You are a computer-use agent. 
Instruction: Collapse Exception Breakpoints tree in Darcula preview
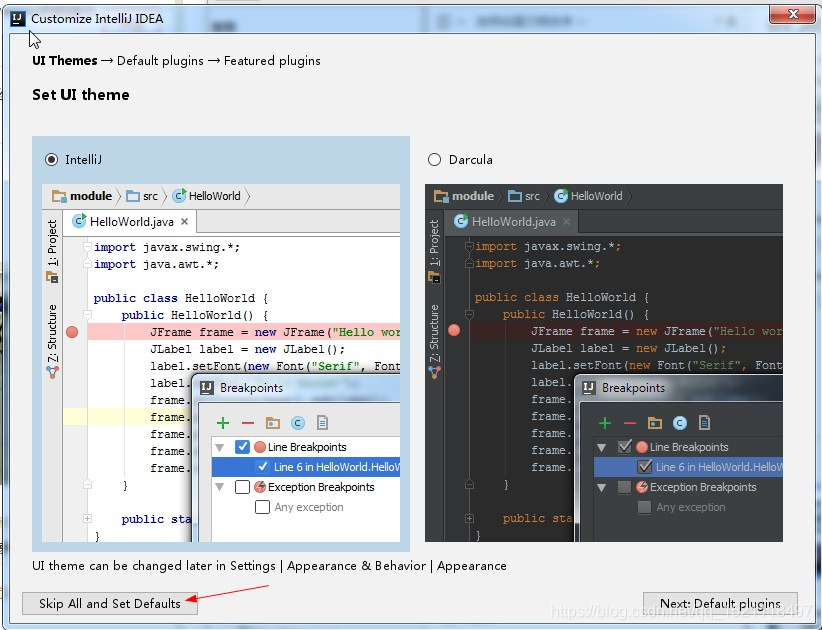(x=602, y=487)
